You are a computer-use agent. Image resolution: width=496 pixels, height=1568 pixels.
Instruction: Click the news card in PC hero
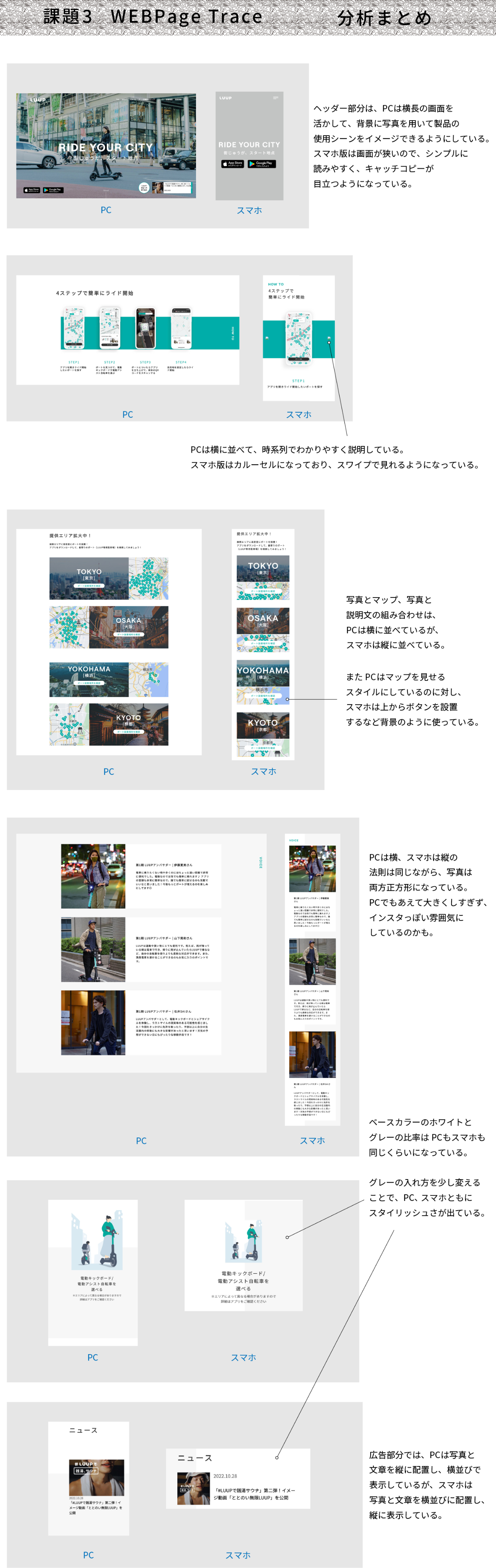point(172,188)
